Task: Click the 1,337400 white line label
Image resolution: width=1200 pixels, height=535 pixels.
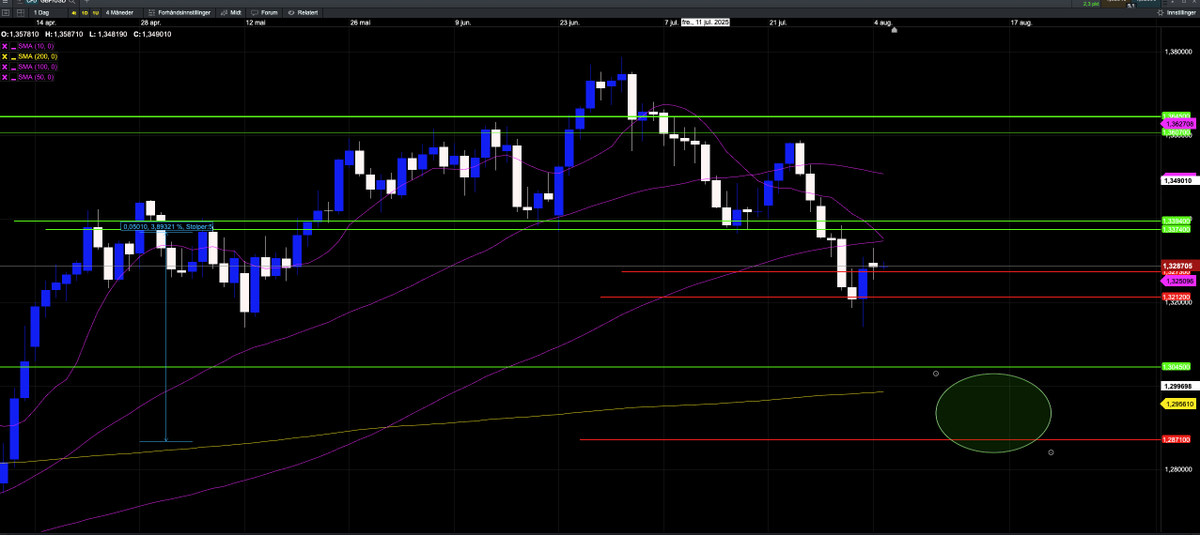Action: tap(1177, 230)
